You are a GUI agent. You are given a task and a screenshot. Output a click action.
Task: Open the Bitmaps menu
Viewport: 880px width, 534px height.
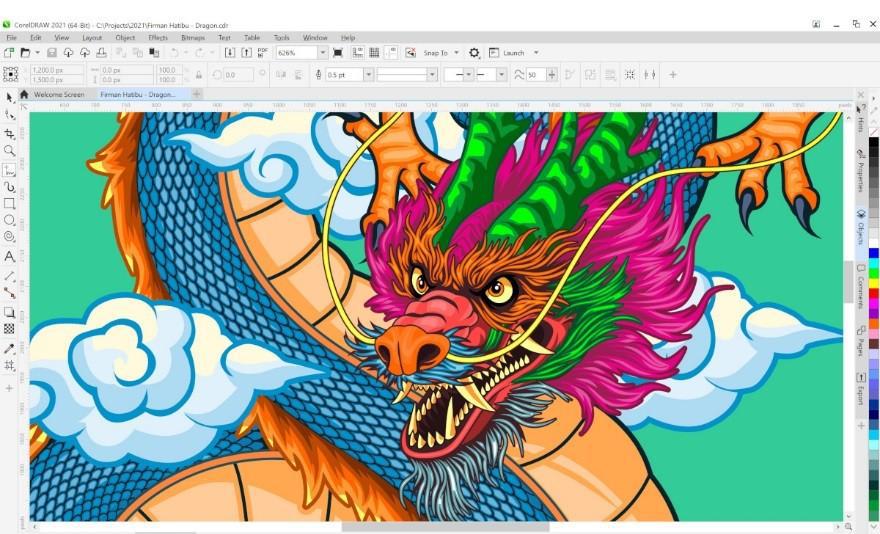192,38
